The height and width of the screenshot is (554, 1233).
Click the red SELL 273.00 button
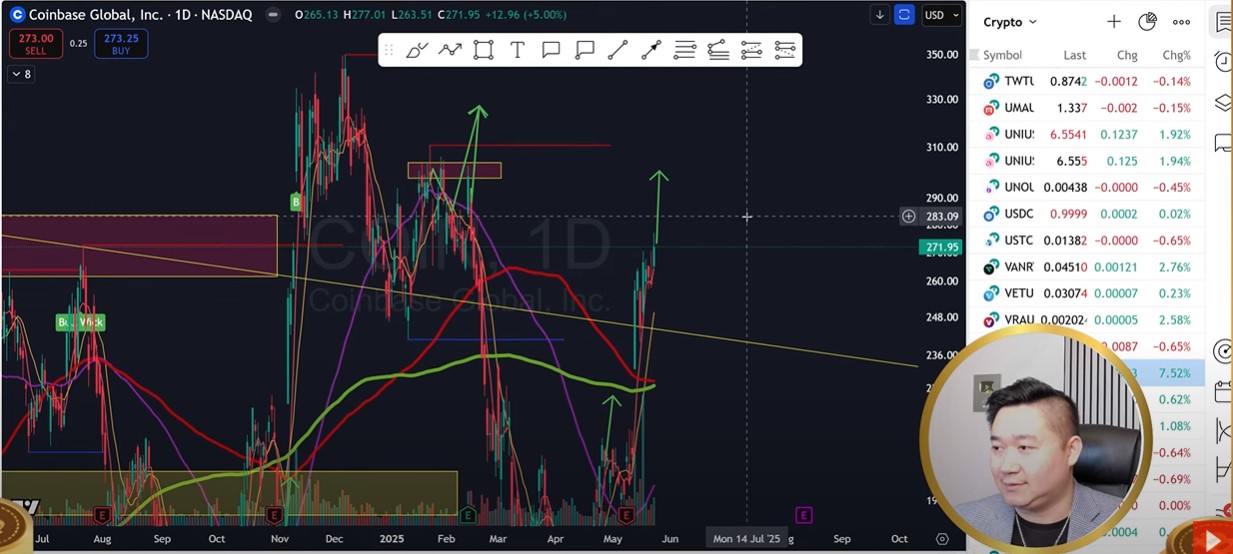[x=37, y=43]
